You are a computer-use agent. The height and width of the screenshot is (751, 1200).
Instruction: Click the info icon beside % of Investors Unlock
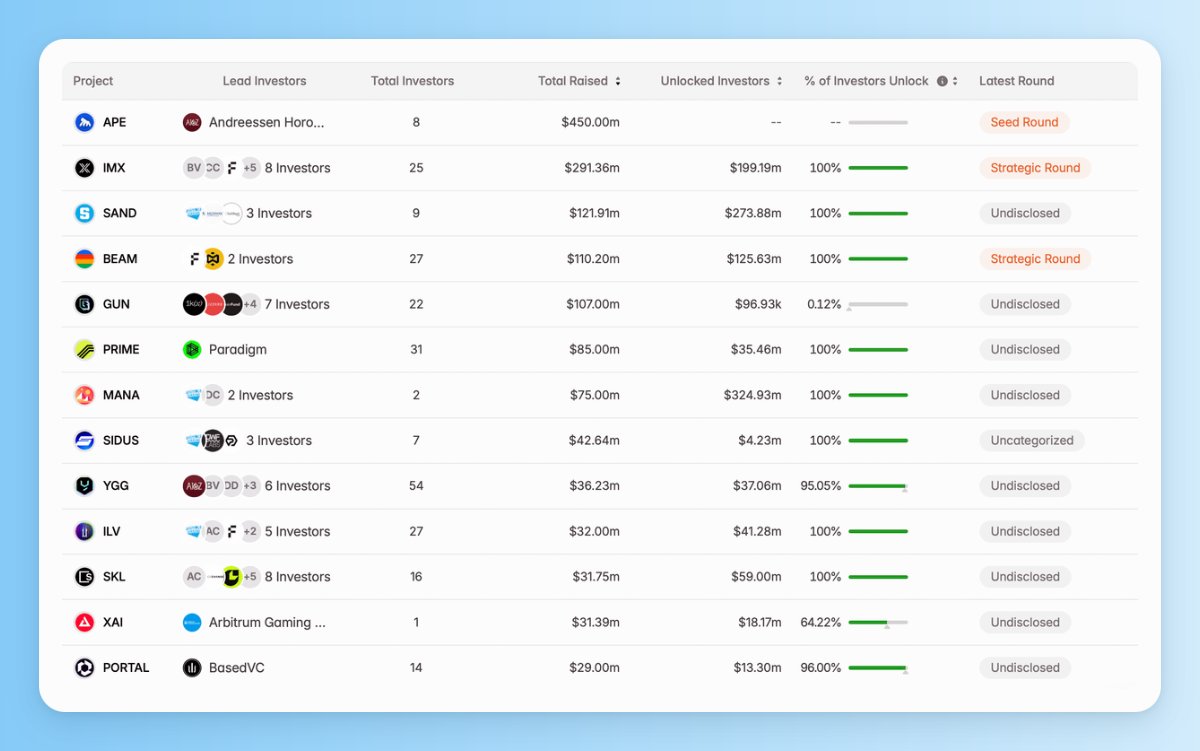[x=942, y=81]
